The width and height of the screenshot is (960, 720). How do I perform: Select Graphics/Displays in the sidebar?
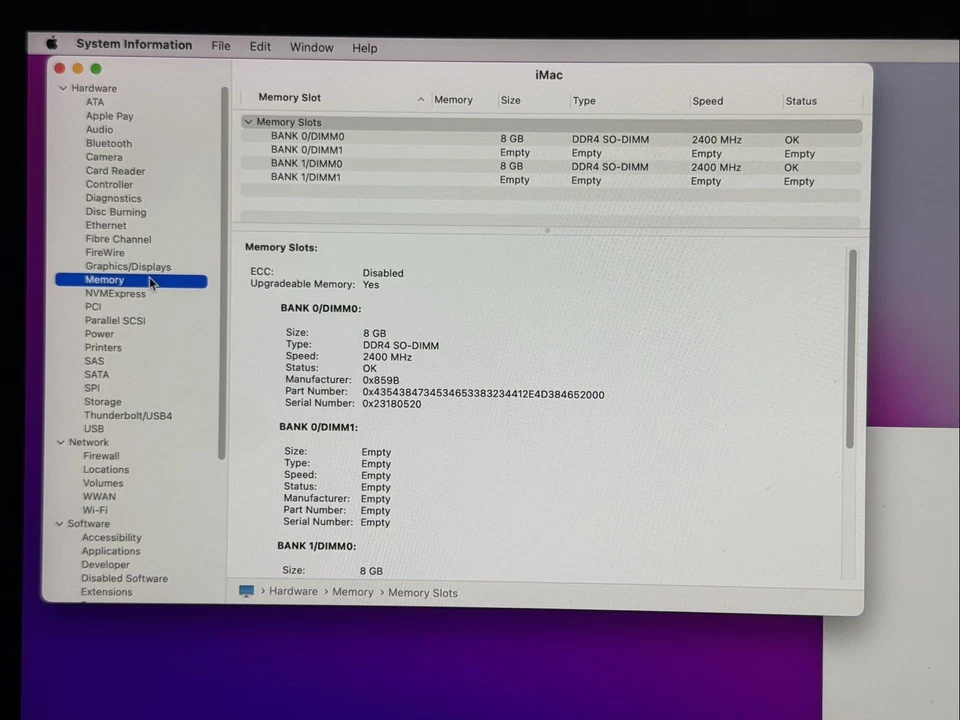click(128, 266)
